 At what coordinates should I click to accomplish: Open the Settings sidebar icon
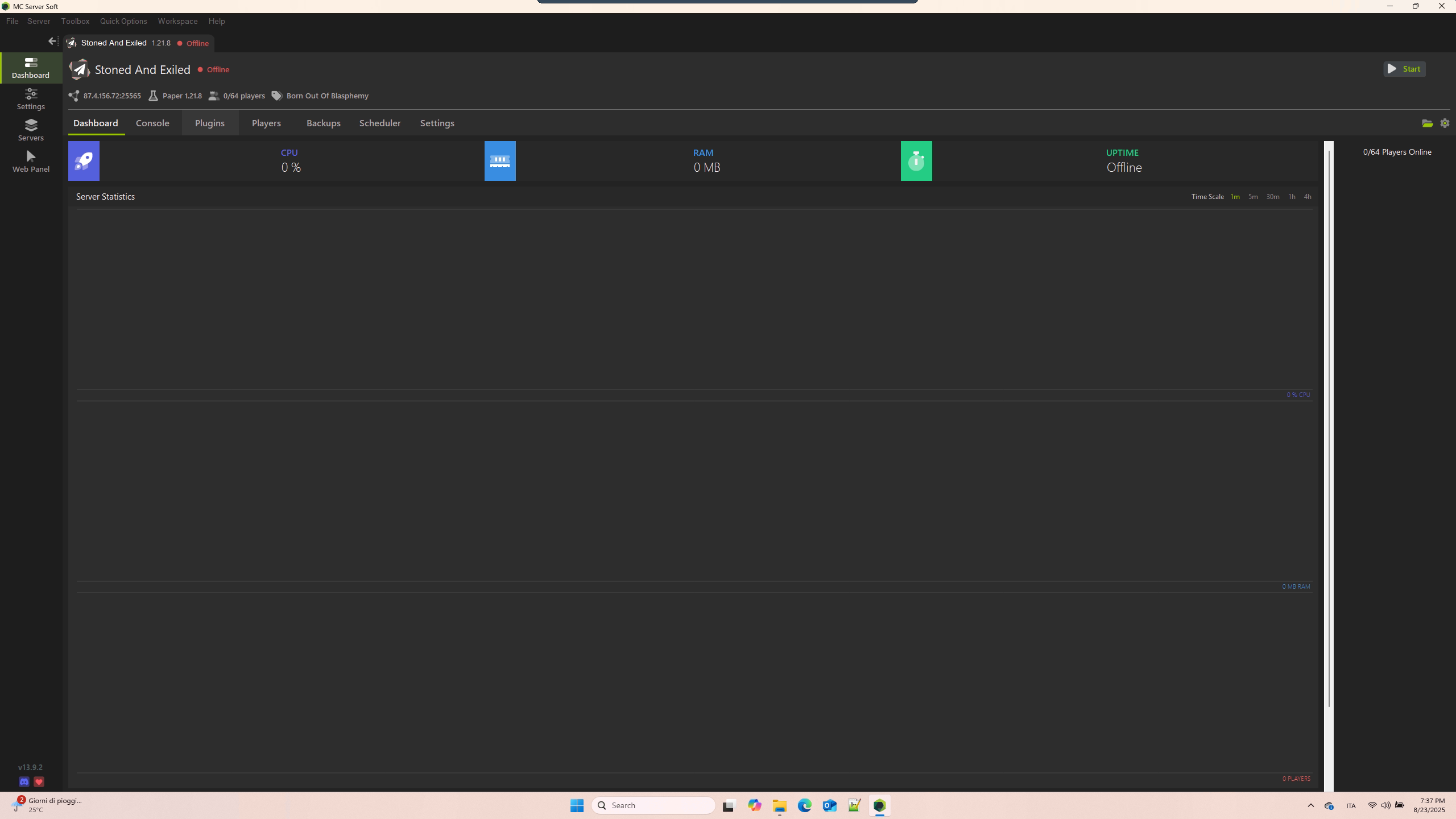(x=31, y=99)
